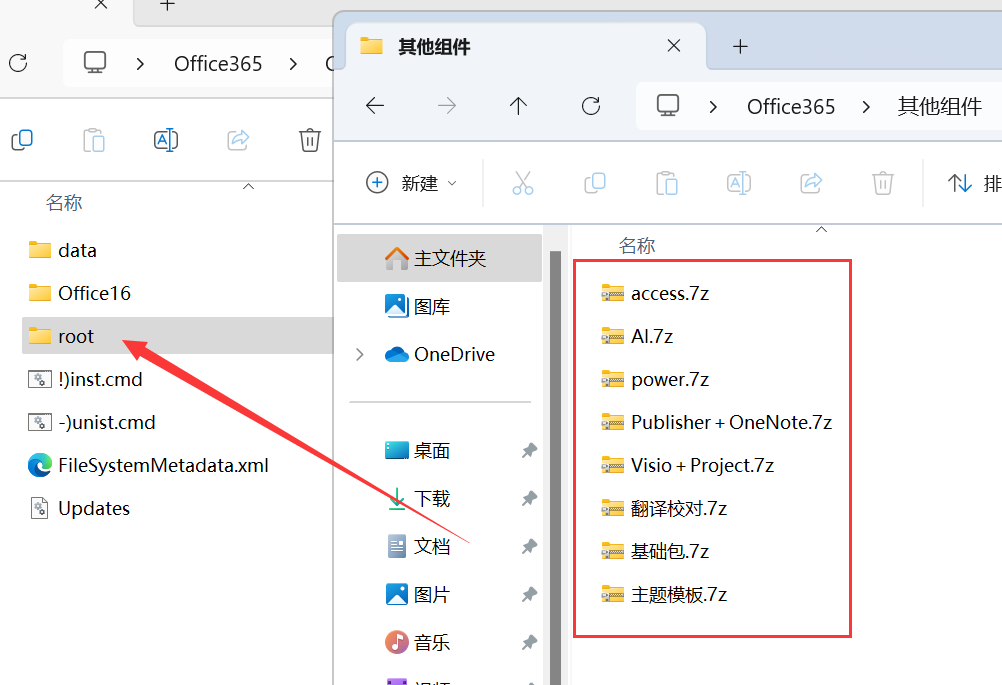Click 其他组件 breadcrumb in address bar
1002x685 pixels.
tap(939, 107)
